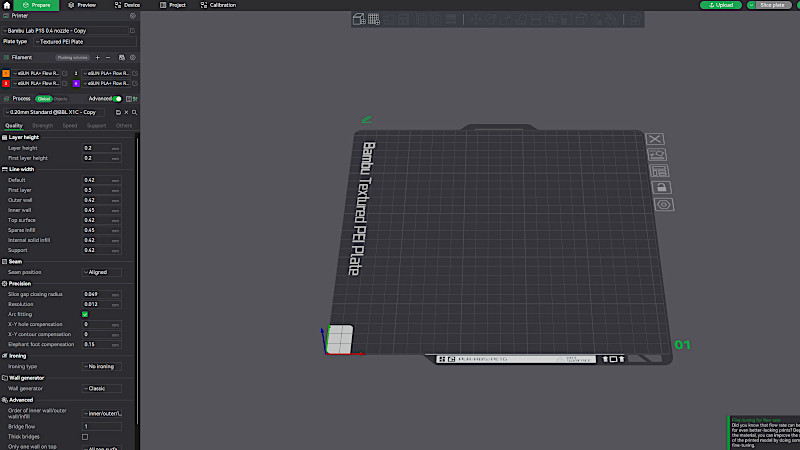The width and height of the screenshot is (800, 450).
Task: Open the Ironing type dropdown
Action: [x=102, y=366]
